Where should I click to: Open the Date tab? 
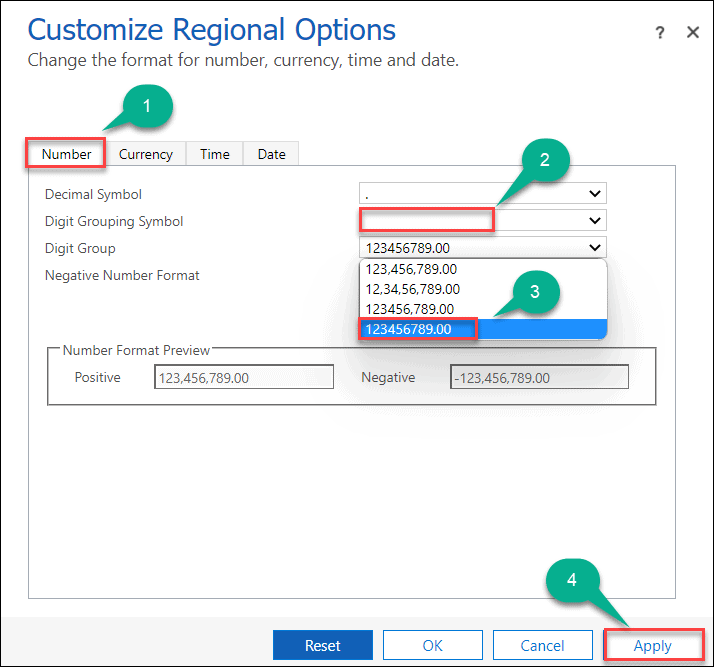(x=271, y=154)
